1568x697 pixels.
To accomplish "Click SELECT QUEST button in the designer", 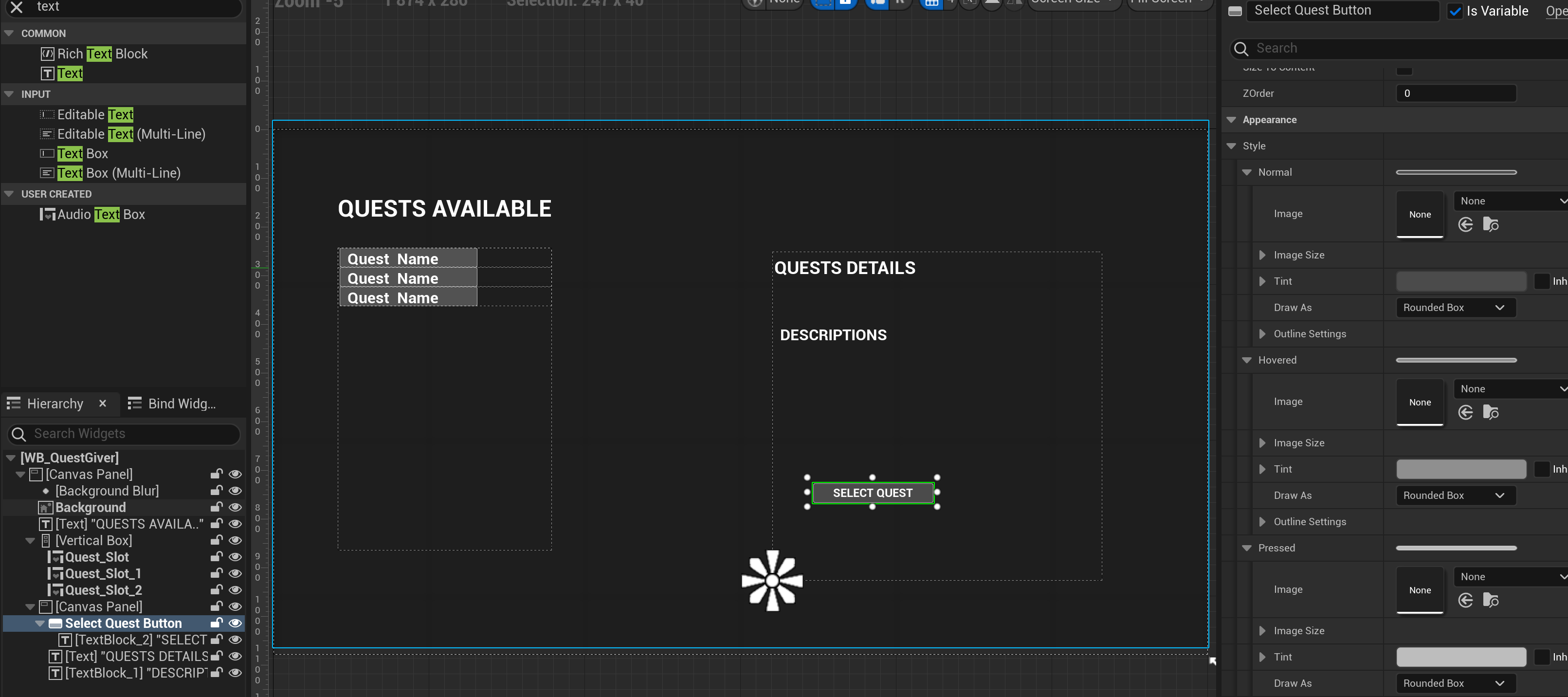I will tap(872, 493).
